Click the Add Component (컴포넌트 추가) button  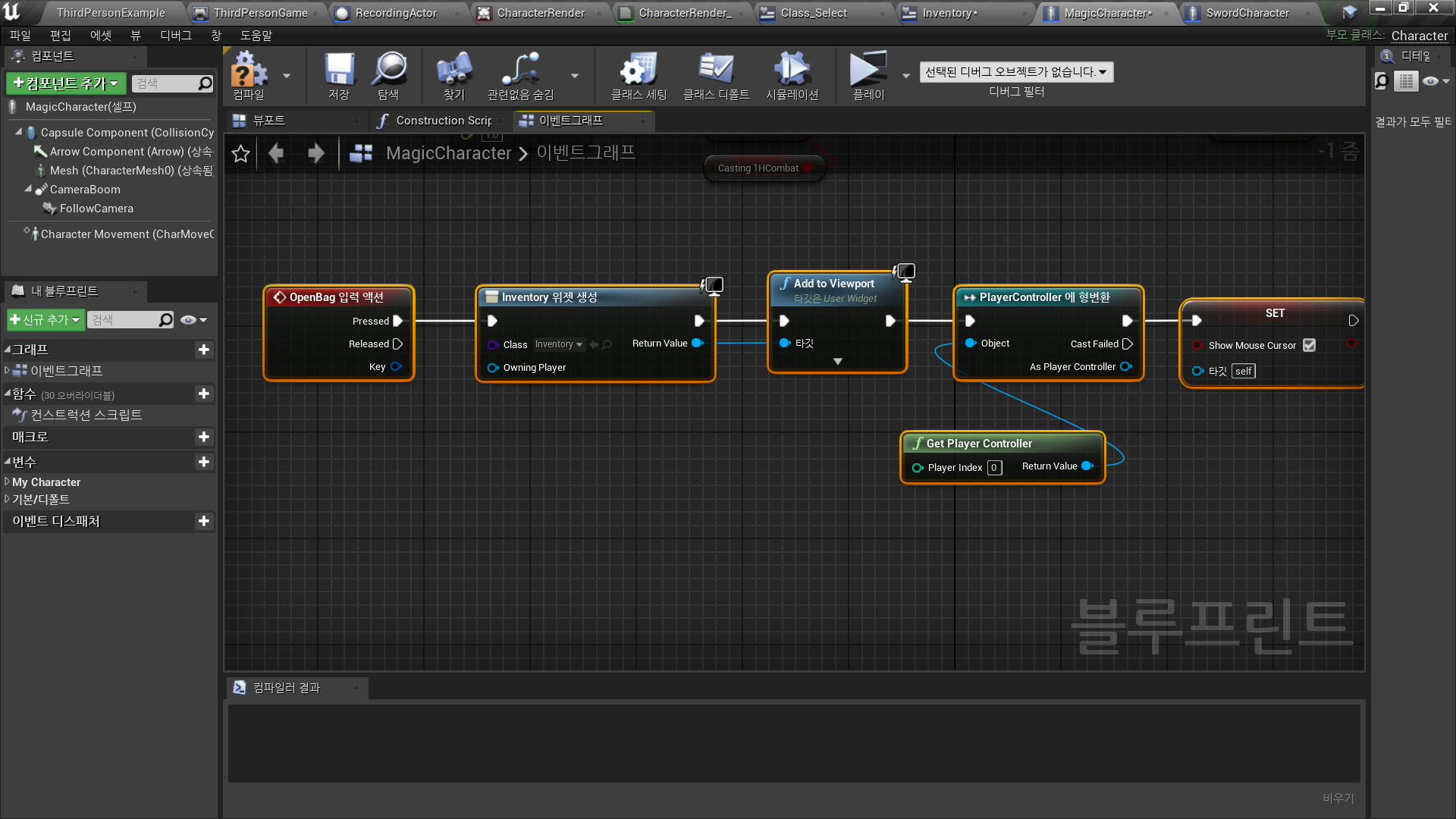coord(66,83)
